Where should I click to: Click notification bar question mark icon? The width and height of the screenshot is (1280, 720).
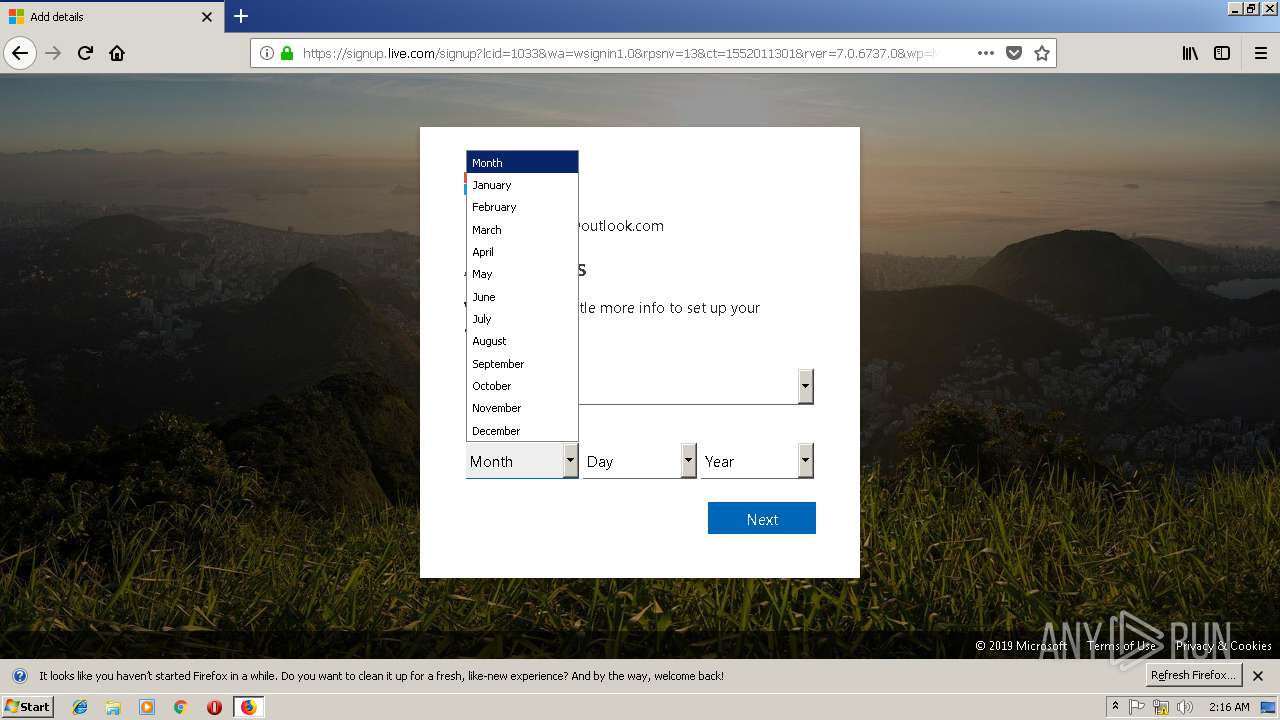tap(20, 676)
